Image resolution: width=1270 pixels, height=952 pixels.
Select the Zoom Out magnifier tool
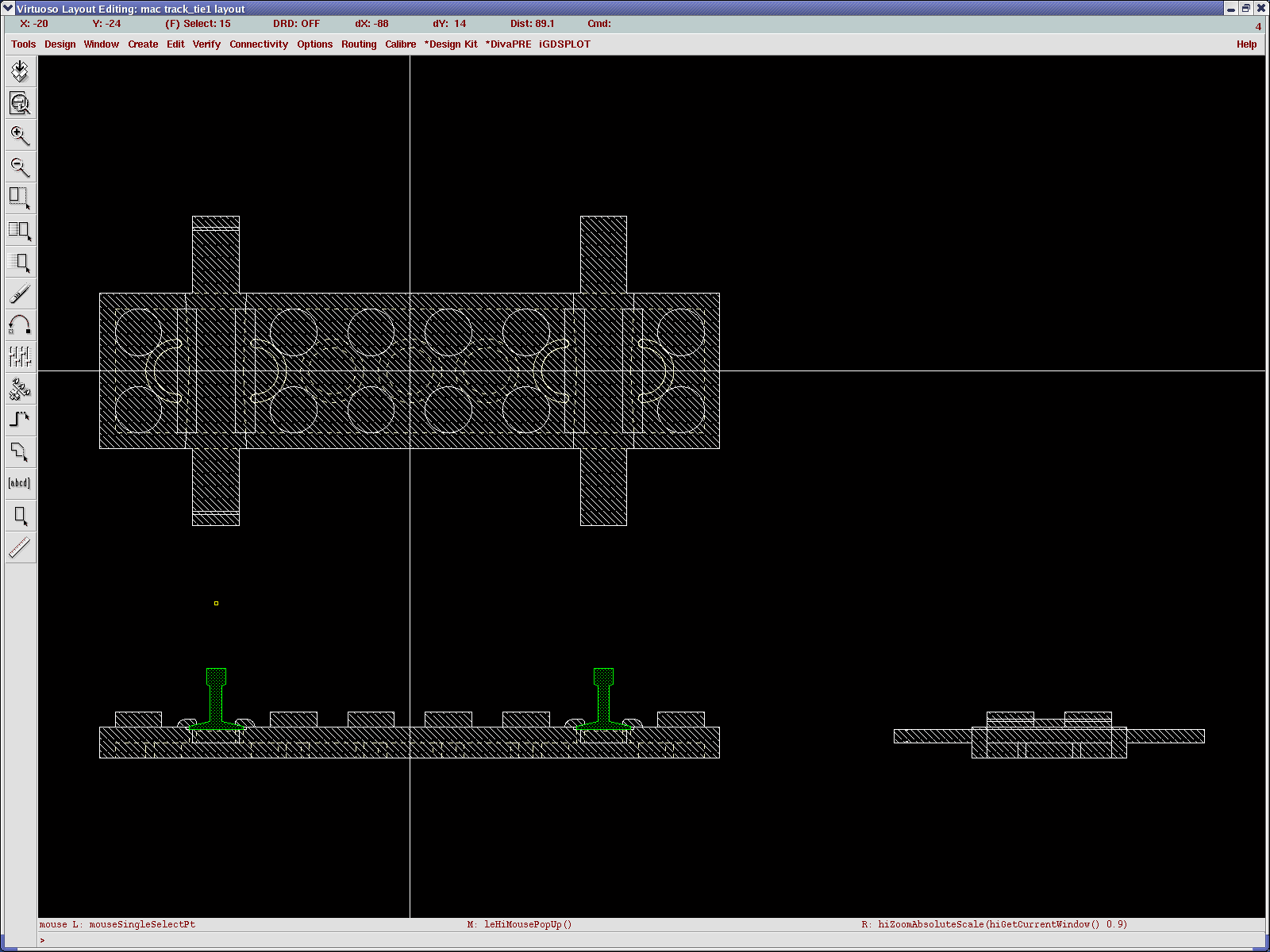pos(20,167)
